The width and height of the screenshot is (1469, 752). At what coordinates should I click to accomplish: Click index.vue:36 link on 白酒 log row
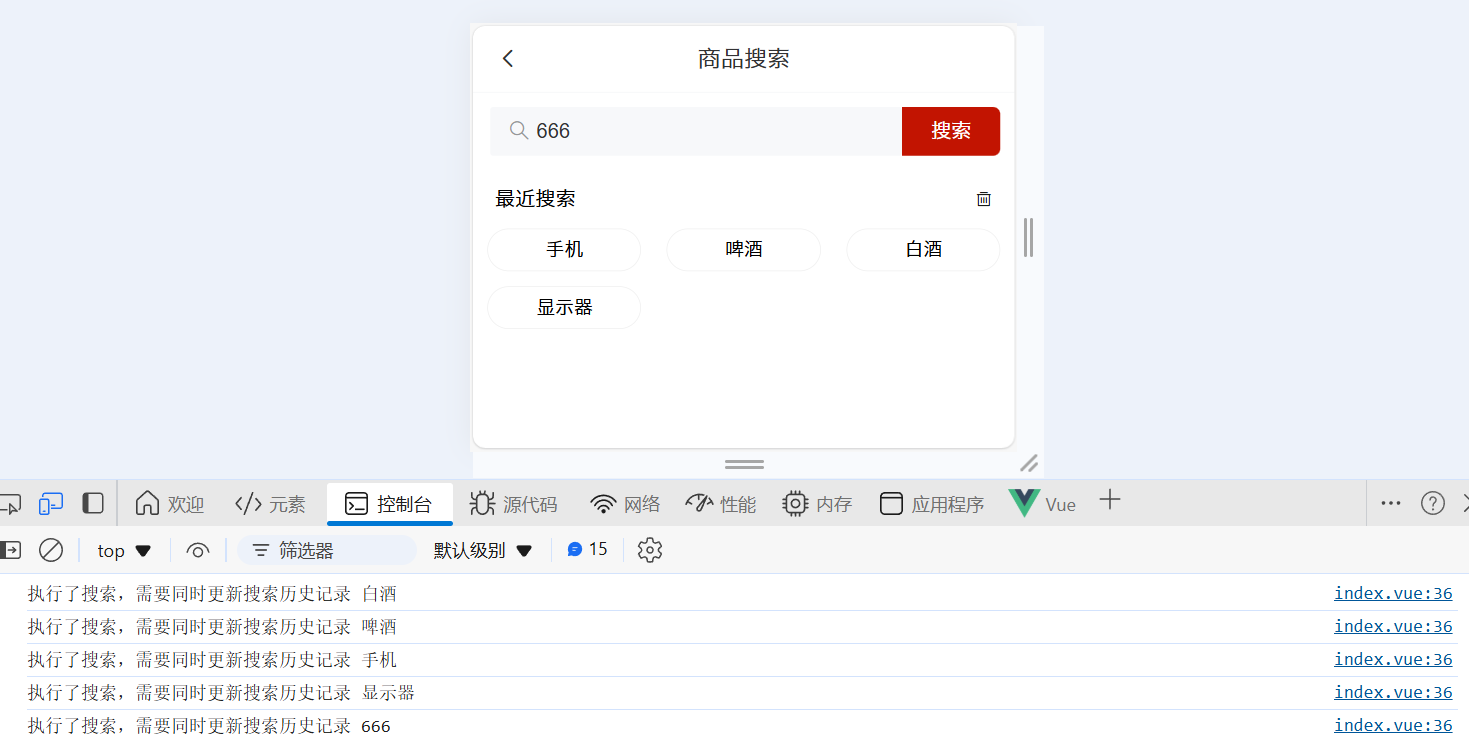point(1393,594)
